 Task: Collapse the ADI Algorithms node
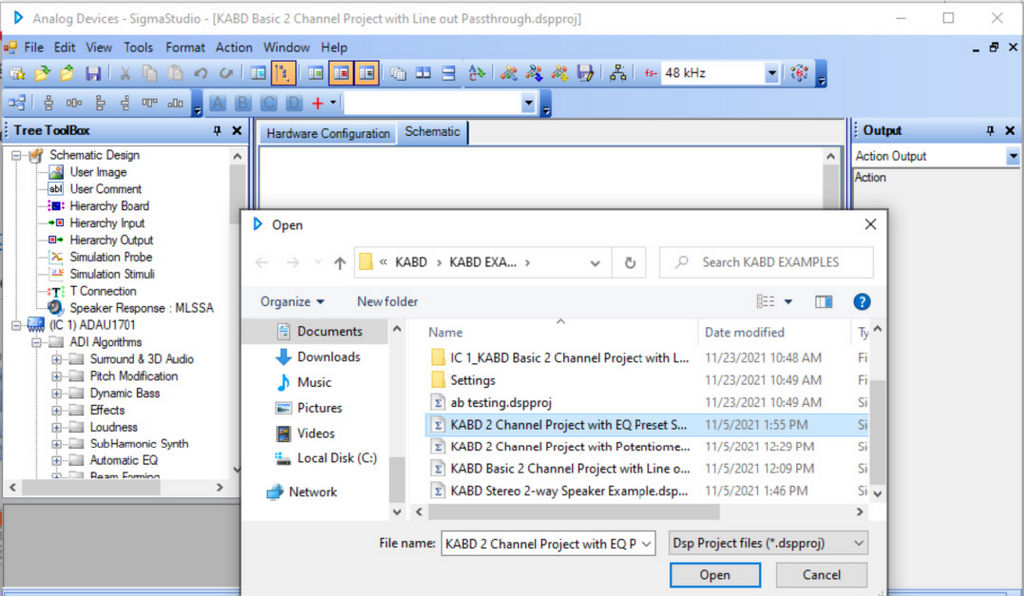[37, 342]
